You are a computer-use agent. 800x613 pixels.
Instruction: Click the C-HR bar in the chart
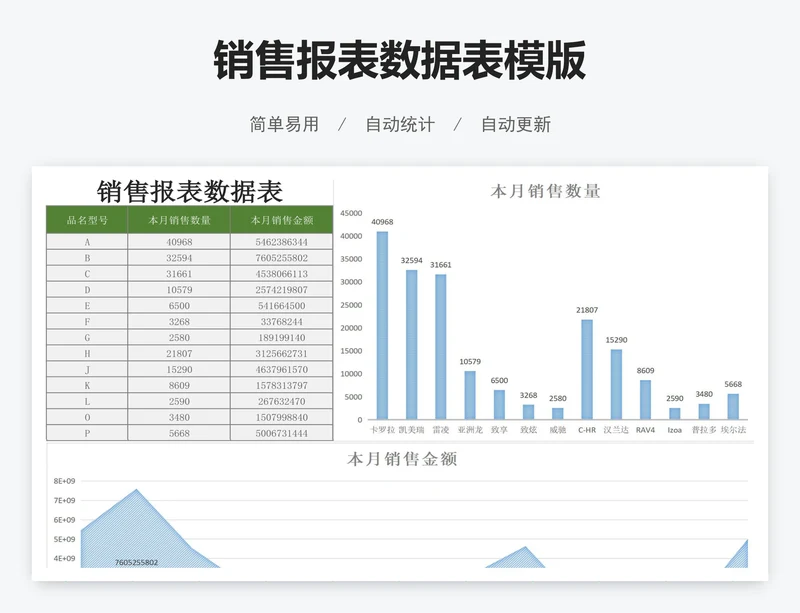[587, 370]
